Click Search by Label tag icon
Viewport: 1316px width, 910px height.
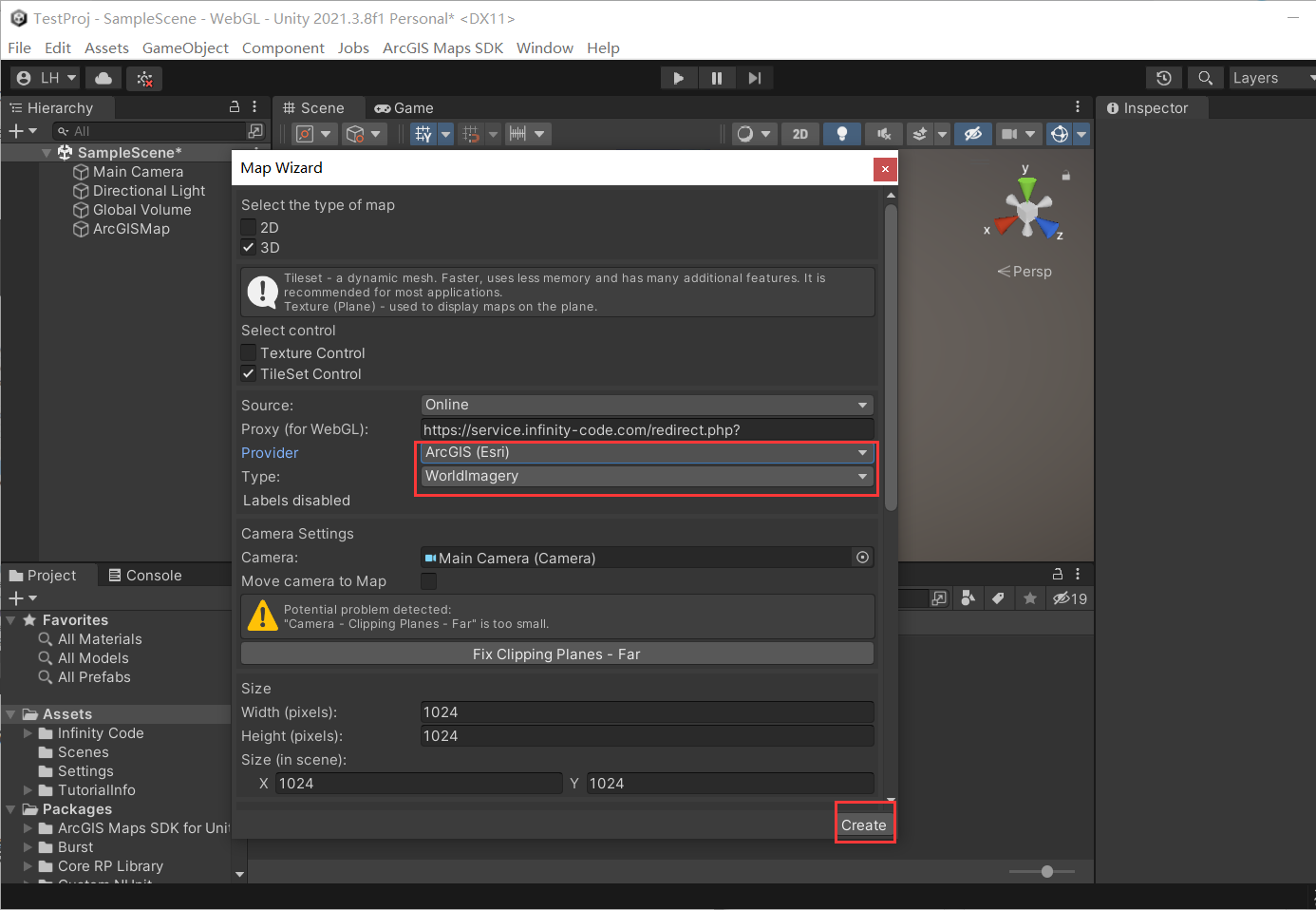pos(998,598)
